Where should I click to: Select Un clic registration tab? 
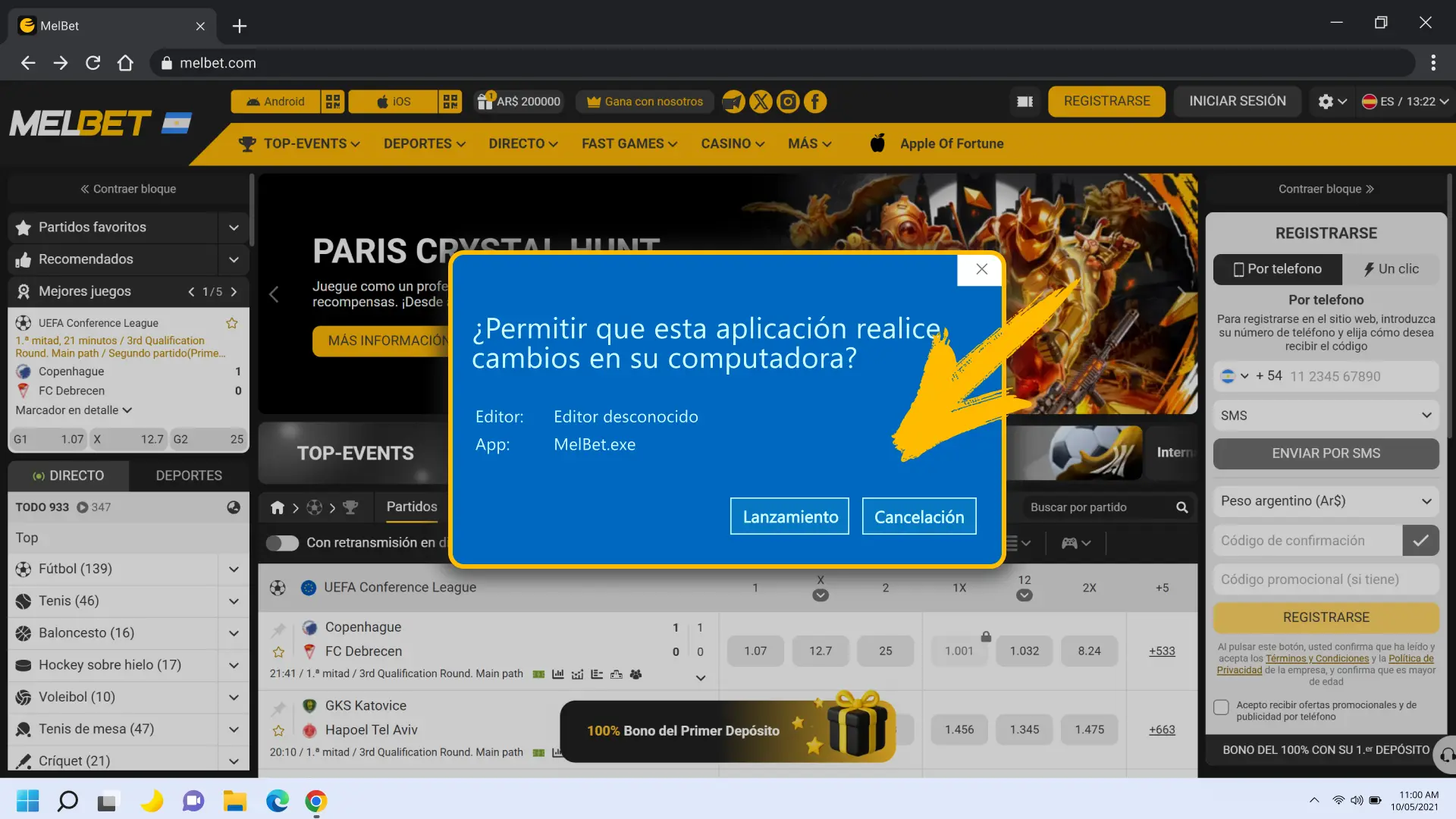tap(1391, 269)
